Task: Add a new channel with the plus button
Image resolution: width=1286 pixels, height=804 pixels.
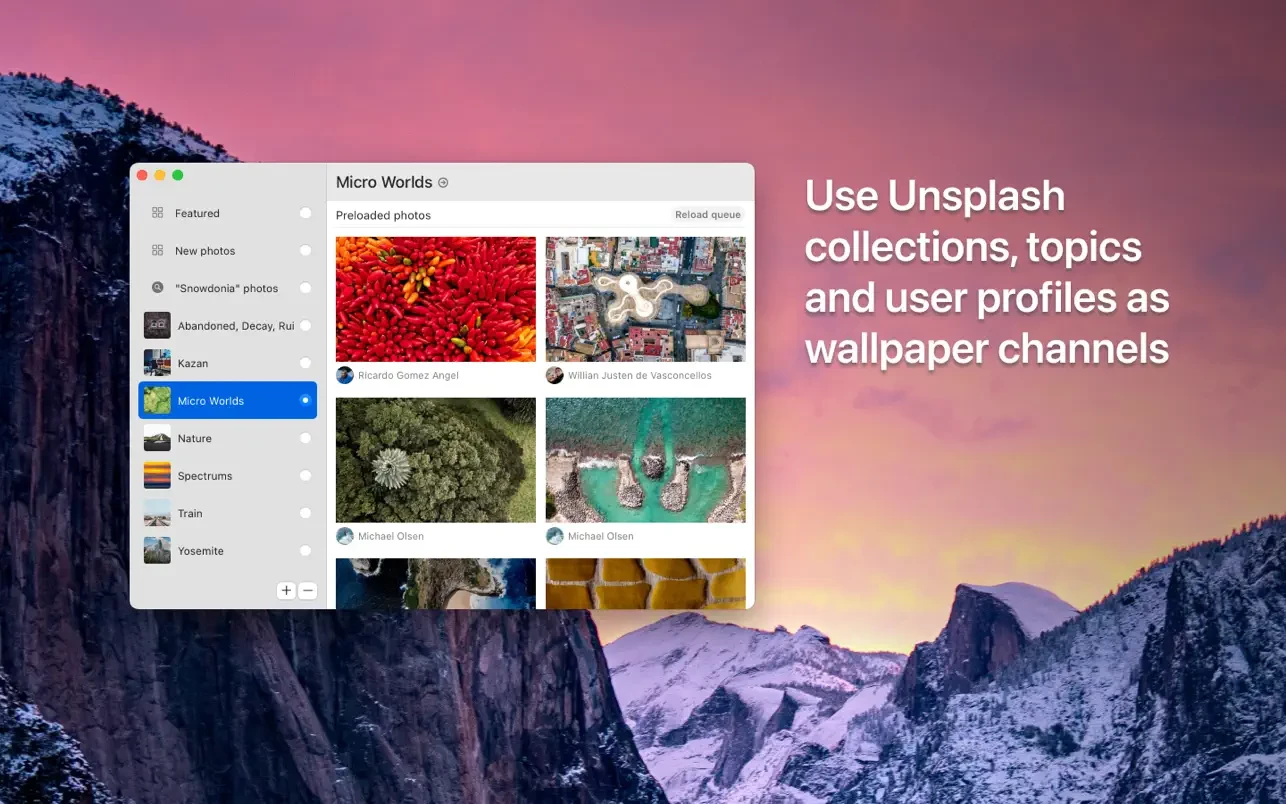Action: (286, 590)
